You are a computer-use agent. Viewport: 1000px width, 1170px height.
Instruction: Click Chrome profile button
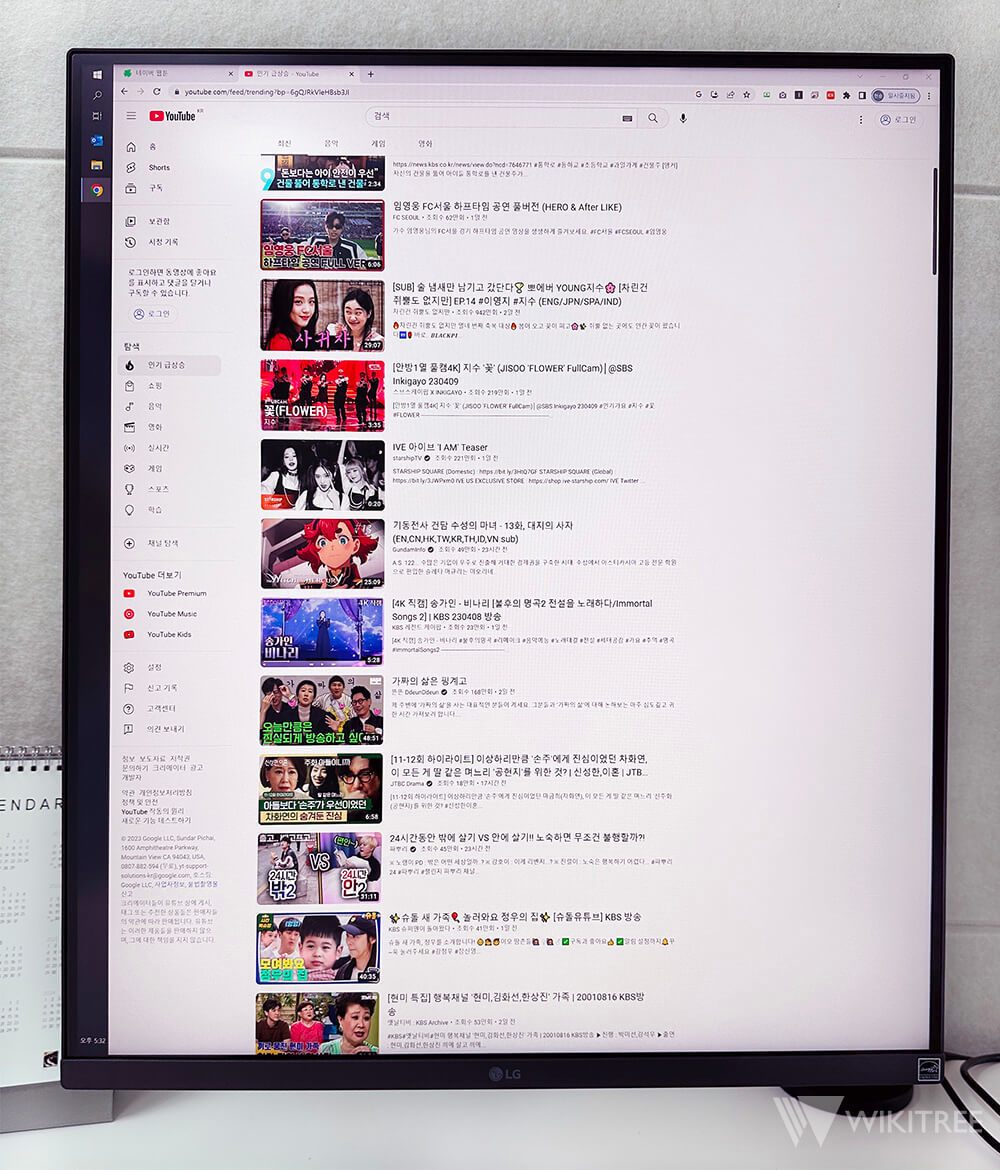(x=896, y=96)
